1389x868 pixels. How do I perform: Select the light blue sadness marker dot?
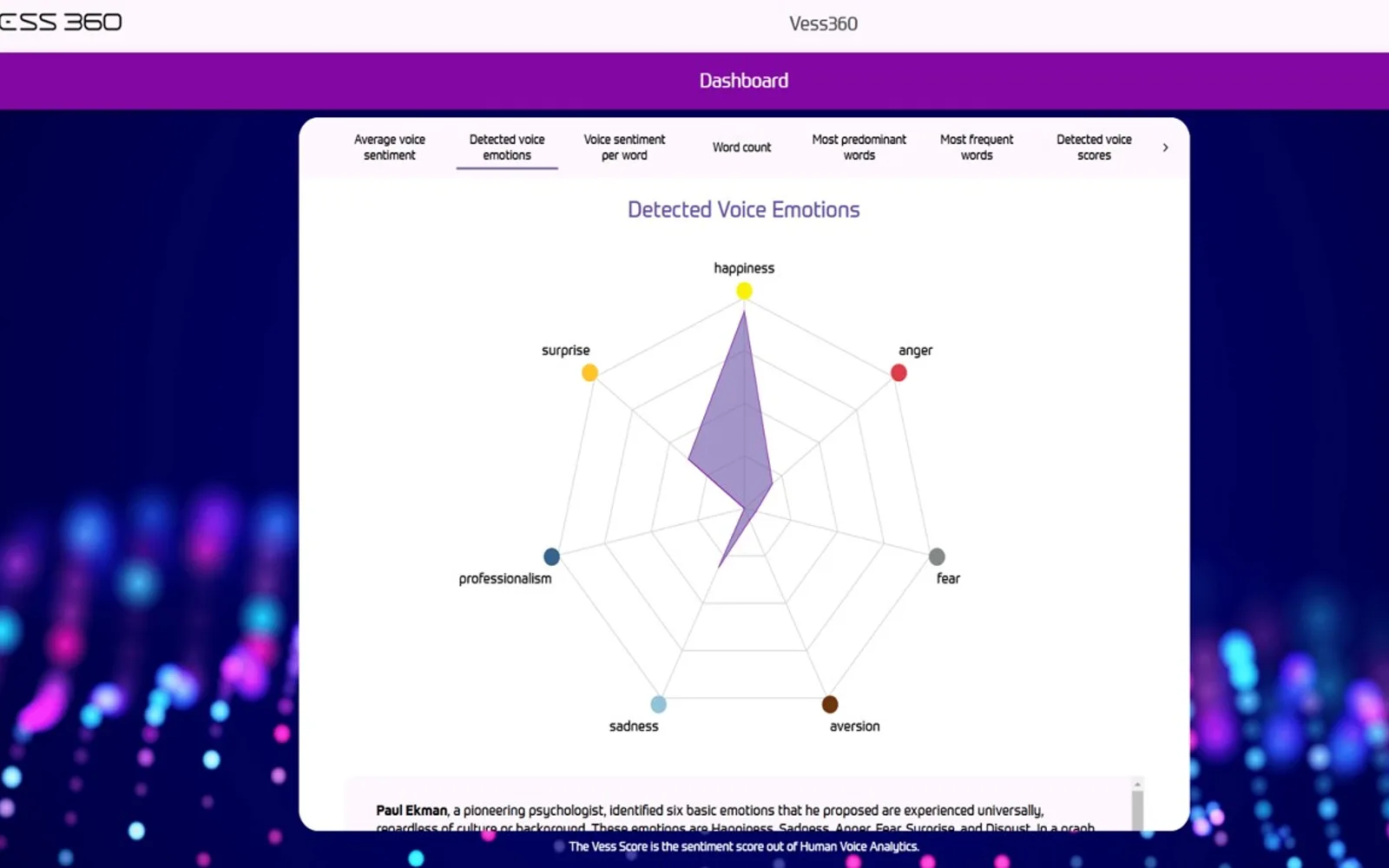[x=658, y=704]
